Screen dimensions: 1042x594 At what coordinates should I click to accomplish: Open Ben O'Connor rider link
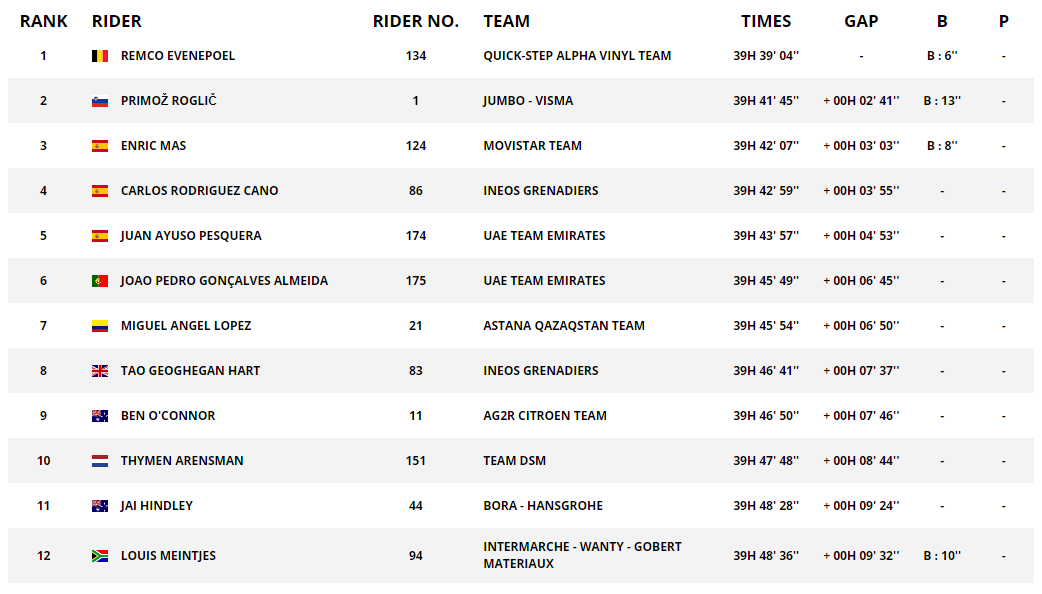[x=167, y=416]
